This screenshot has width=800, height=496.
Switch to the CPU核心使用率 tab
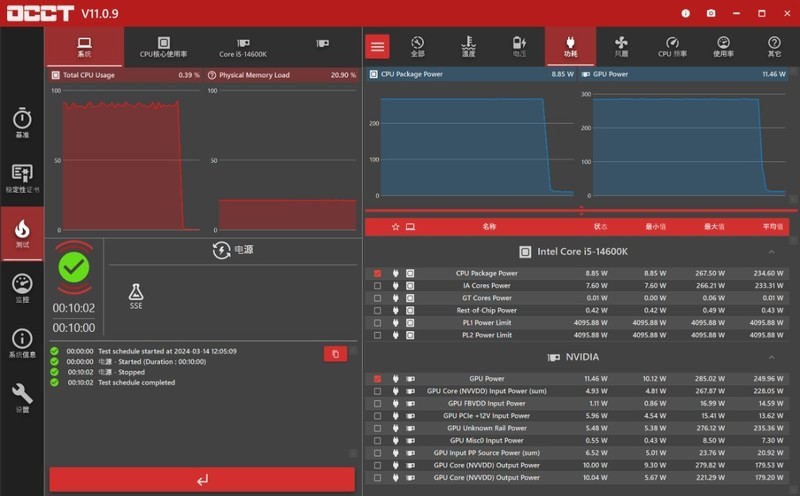tap(163, 47)
